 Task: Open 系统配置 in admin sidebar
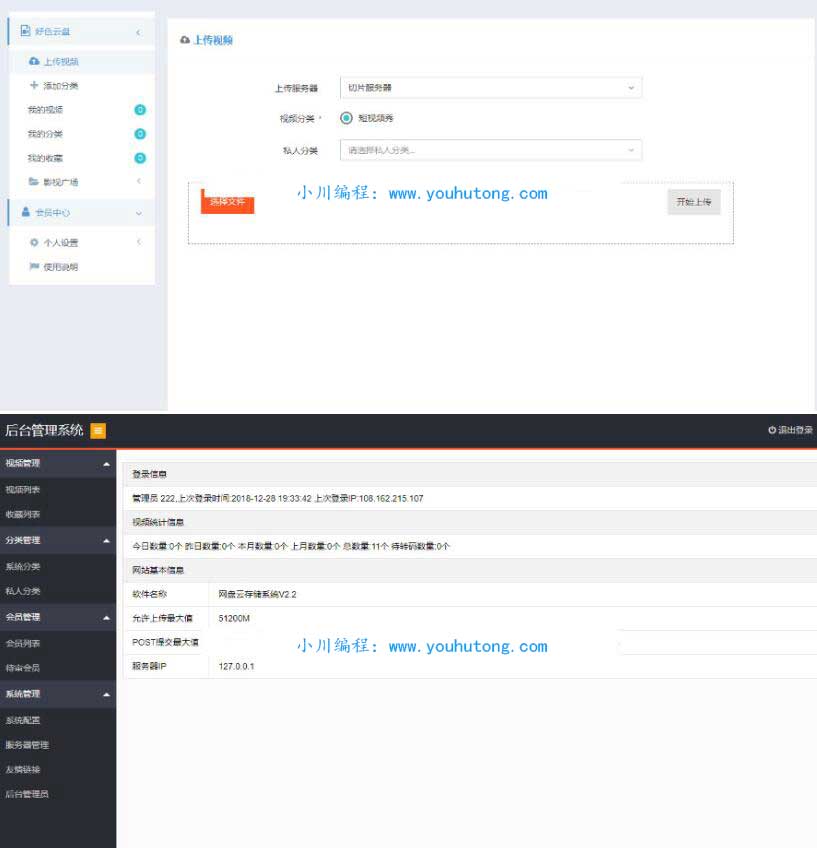click(23, 720)
